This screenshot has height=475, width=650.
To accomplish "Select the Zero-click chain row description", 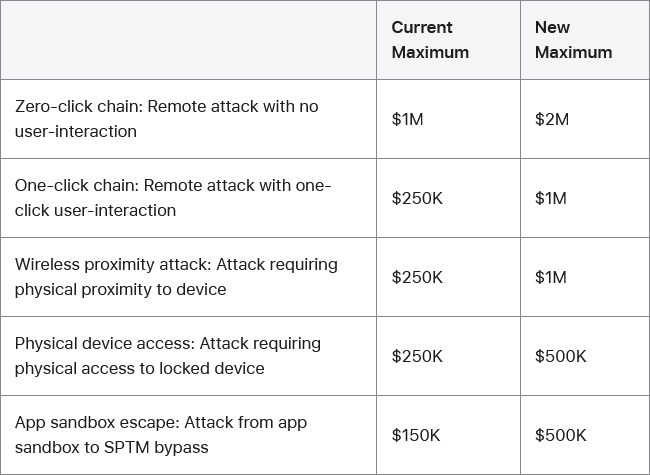I will (x=166, y=118).
